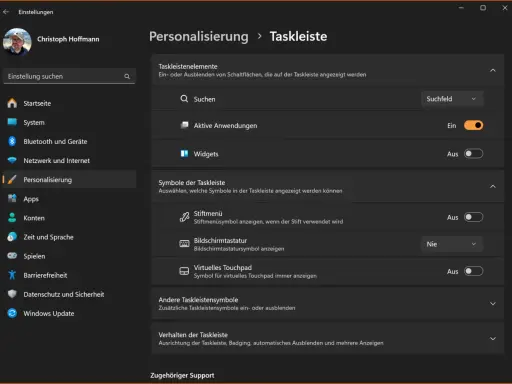Click the 'Einstellungen' window title
The width and height of the screenshot is (512, 384).
[x=36, y=12]
